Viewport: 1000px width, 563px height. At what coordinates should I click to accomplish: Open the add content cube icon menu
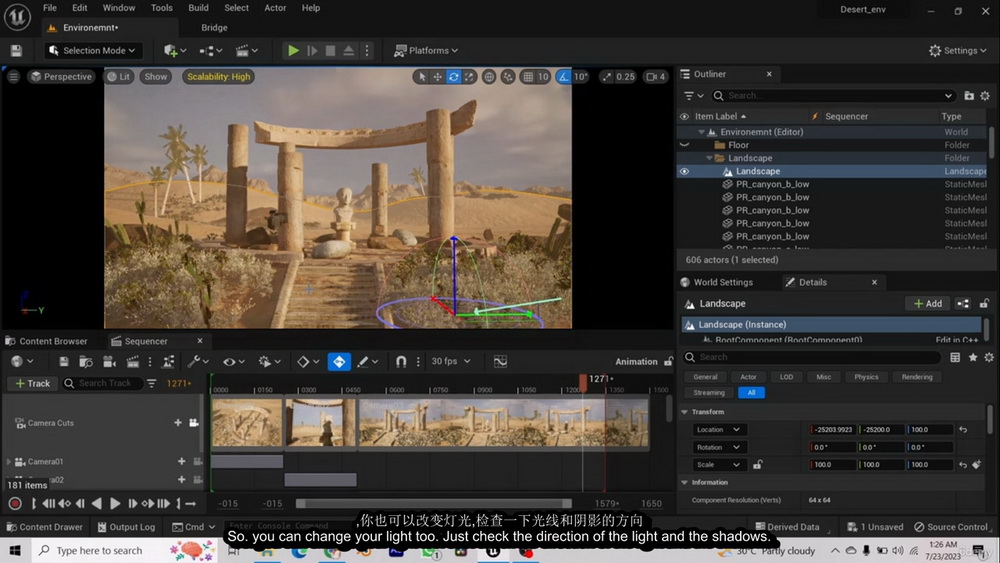click(175, 50)
